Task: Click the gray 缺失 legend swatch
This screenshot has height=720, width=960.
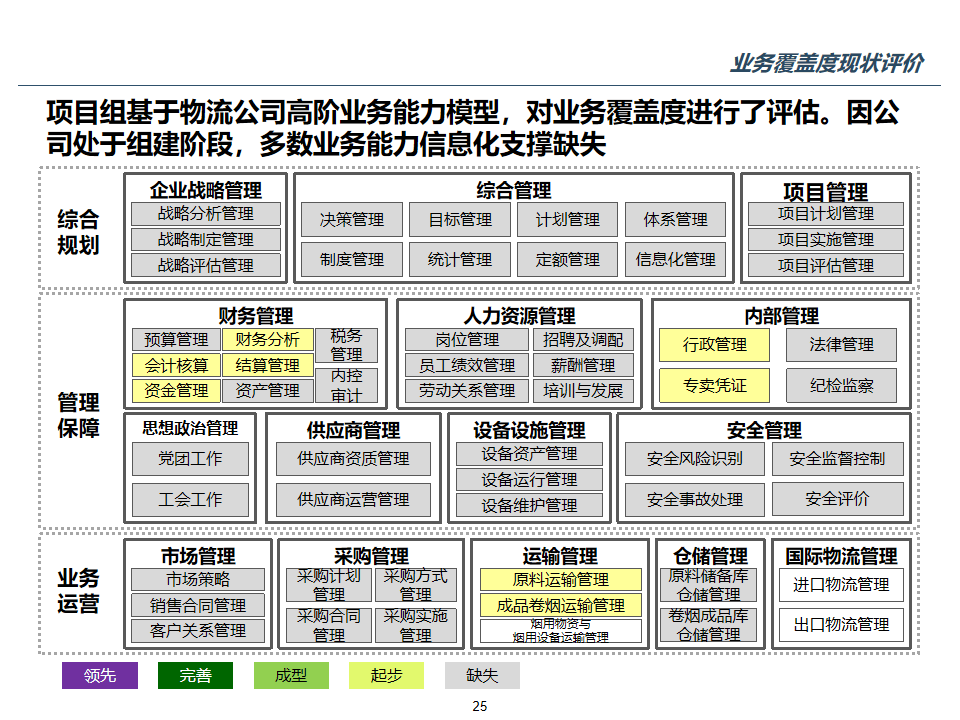Action: click(x=482, y=675)
